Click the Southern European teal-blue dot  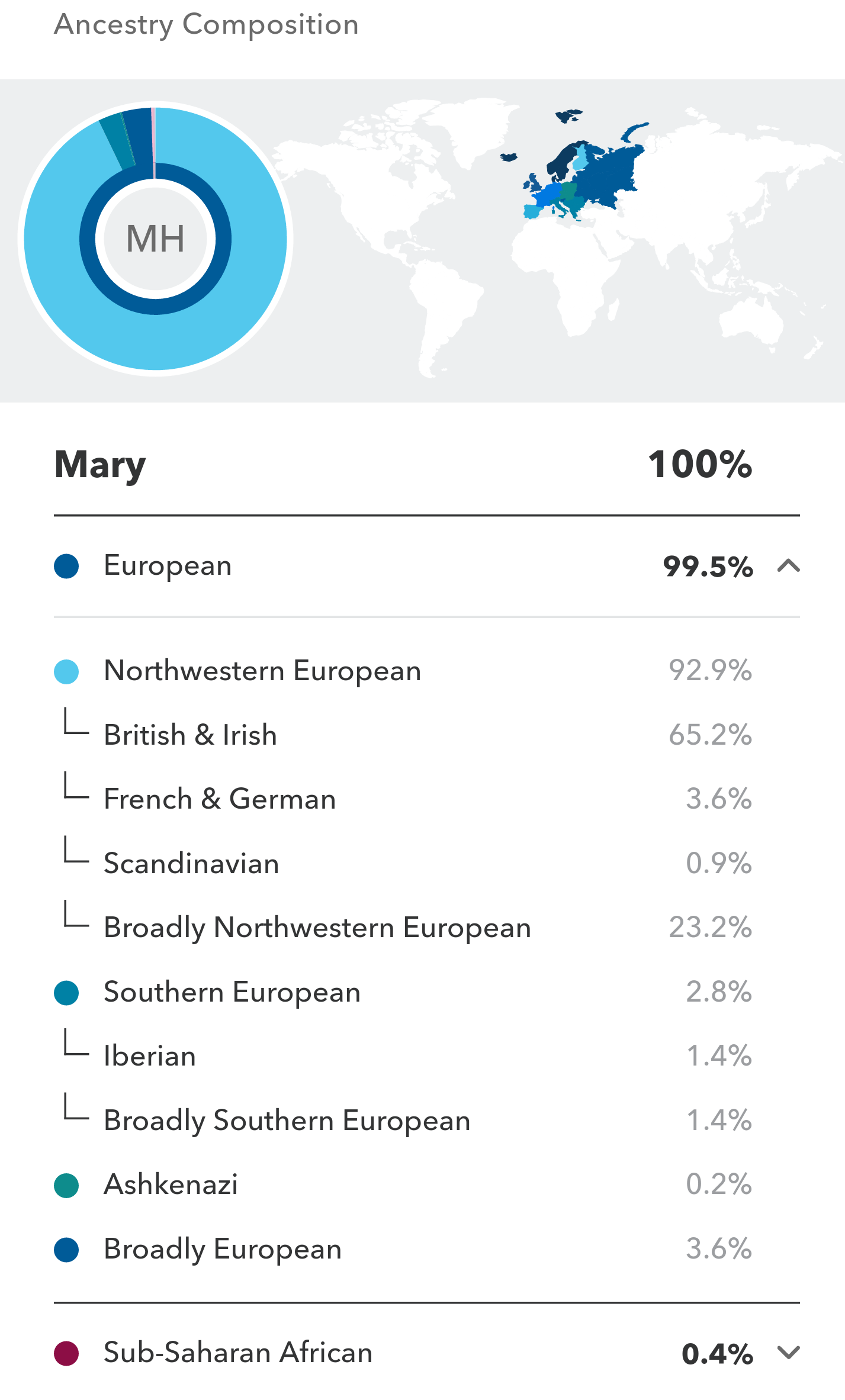click(x=66, y=993)
